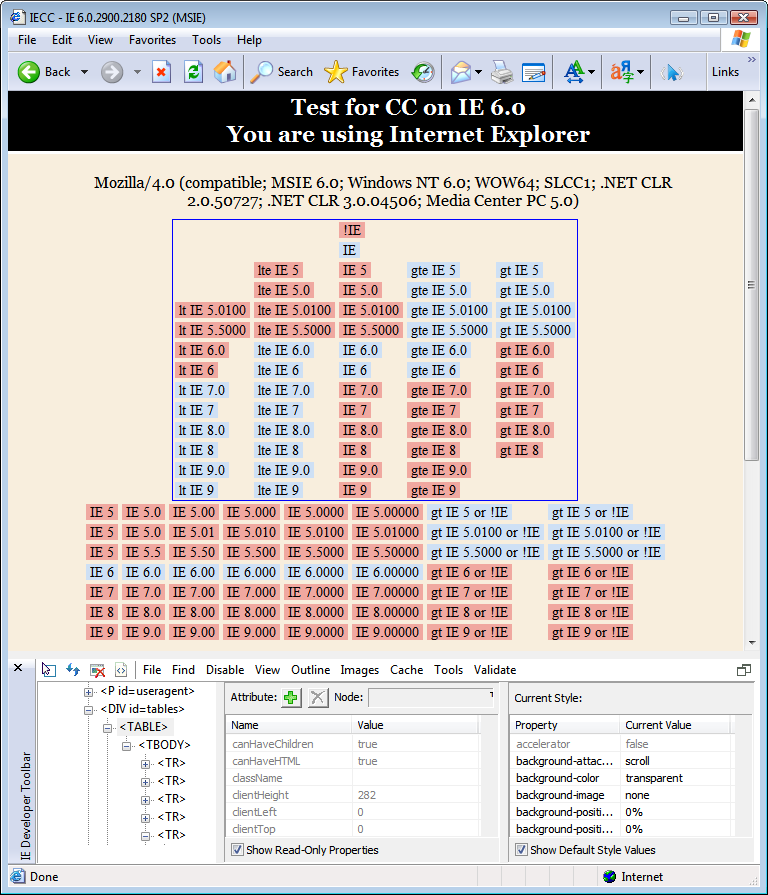Uncheck Show Read-Only Properties

[237, 850]
